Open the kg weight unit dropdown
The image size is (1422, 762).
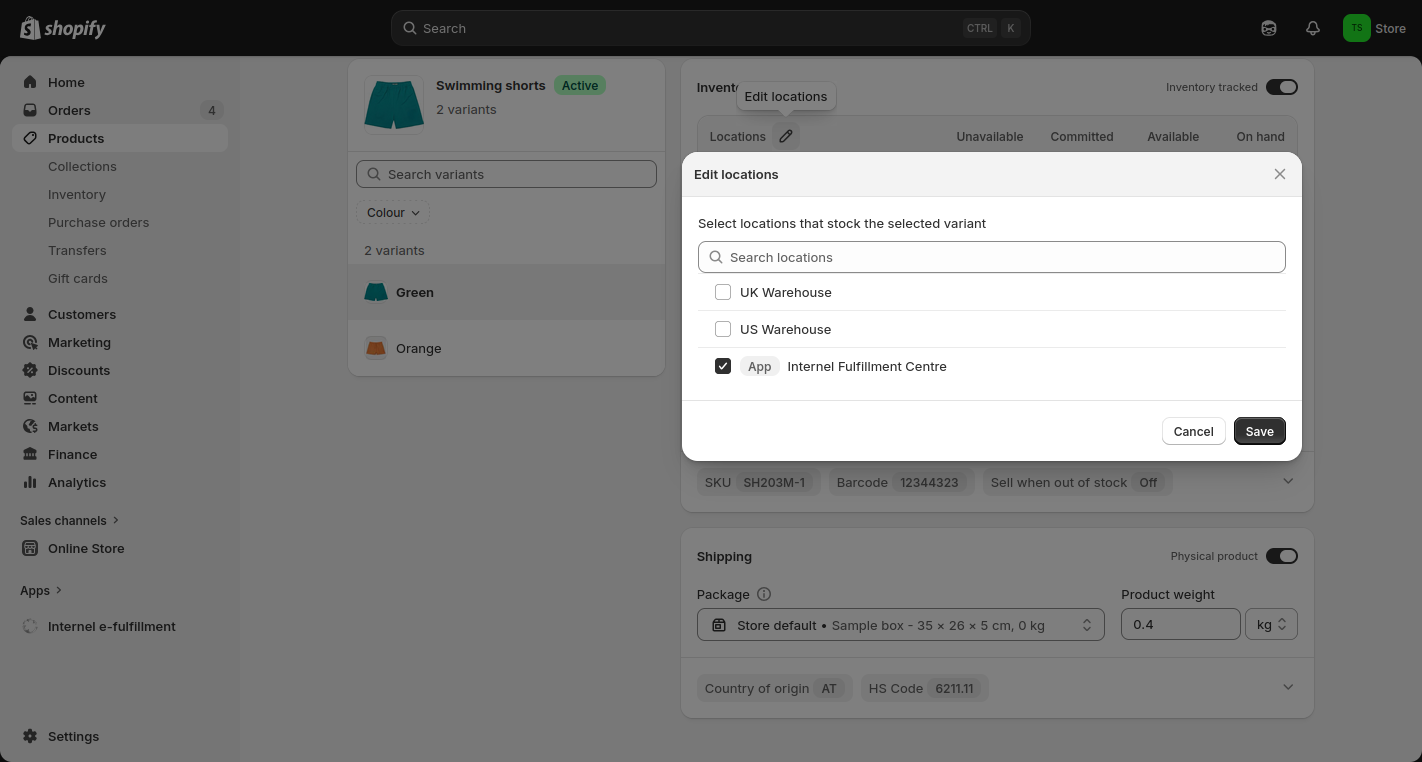(x=1271, y=624)
